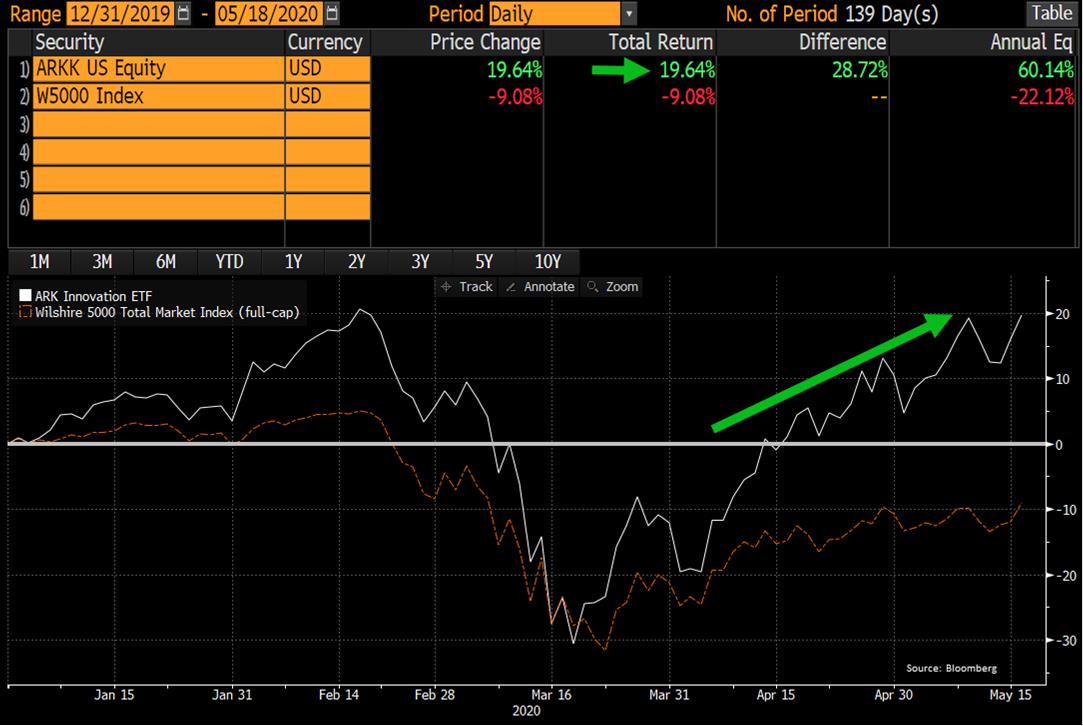Image resolution: width=1083 pixels, height=726 pixels.
Task: Click the Annual Eq column header
Action: (x=1031, y=42)
